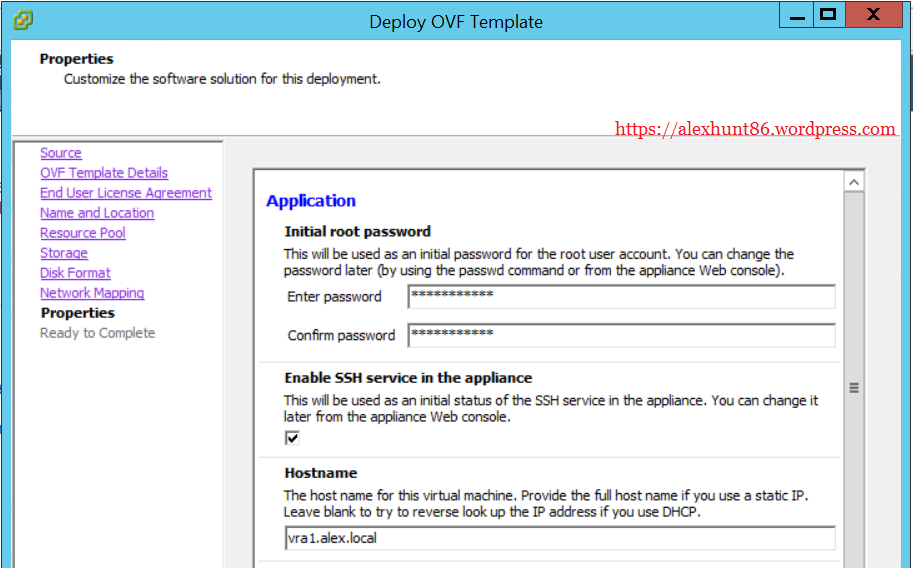
Task: Click the scroll up arrow in properties pane
Action: [854, 182]
